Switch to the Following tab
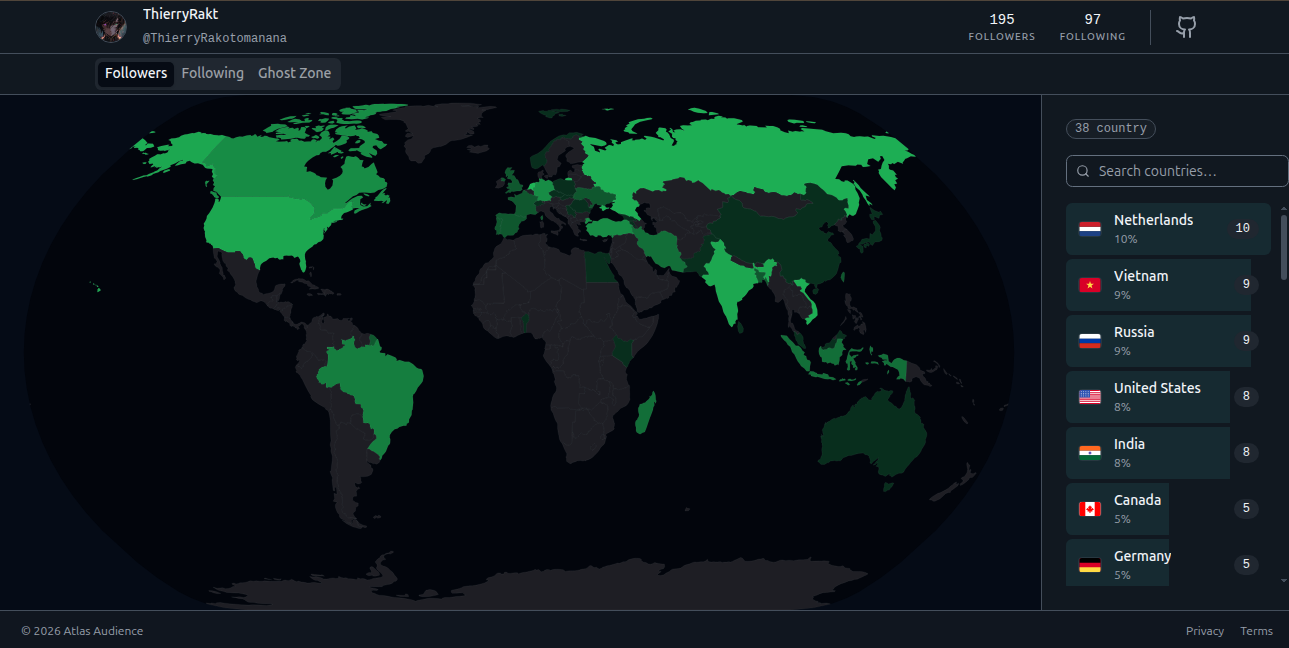This screenshot has height=648, width=1289. [x=212, y=73]
